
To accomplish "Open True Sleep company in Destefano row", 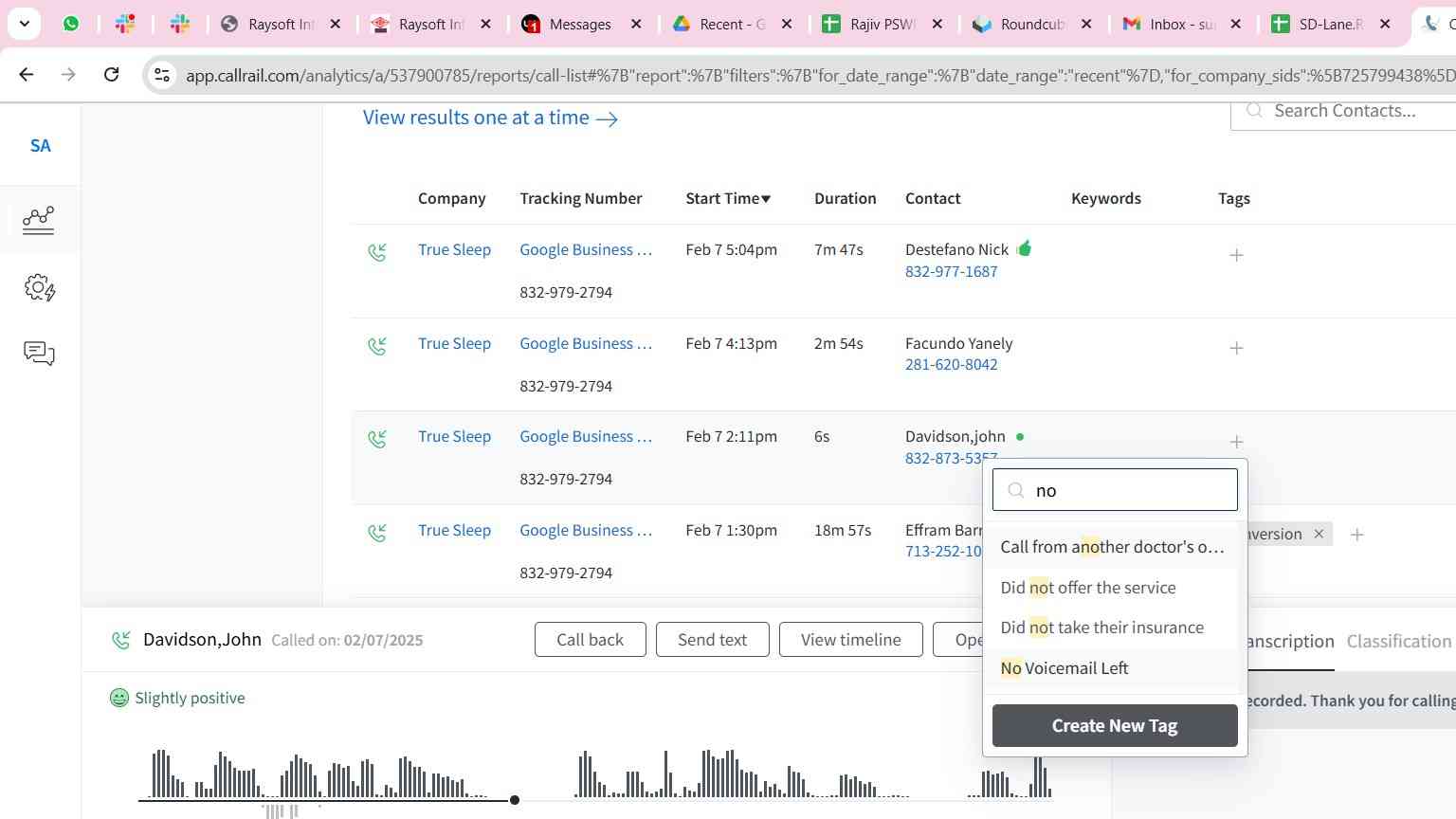I will [454, 249].
